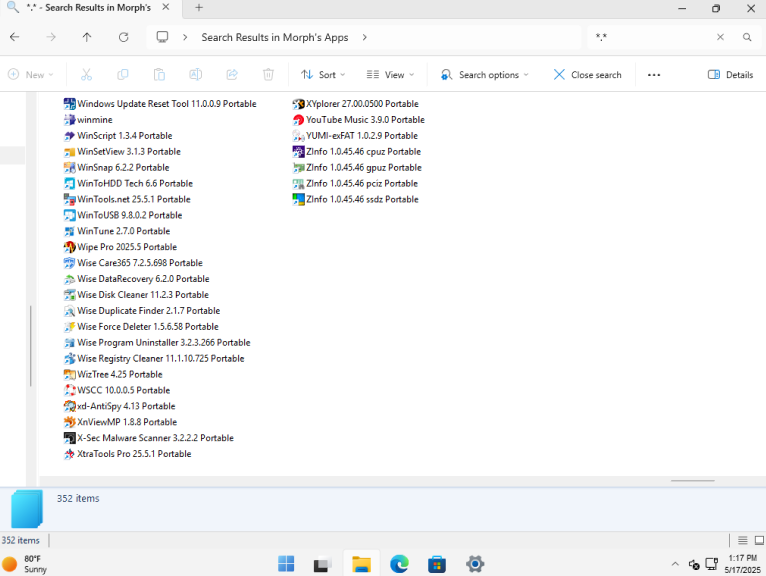Viewport: 766px width, 576px height.
Task: Switch to large thumbnails view layout
Action: click(x=759, y=540)
